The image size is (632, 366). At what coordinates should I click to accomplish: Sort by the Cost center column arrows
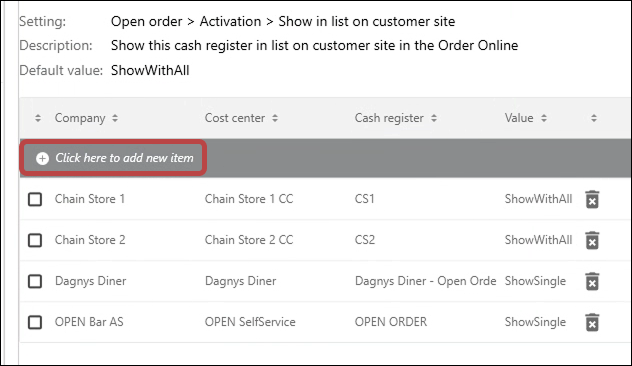click(x=275, y=118)
